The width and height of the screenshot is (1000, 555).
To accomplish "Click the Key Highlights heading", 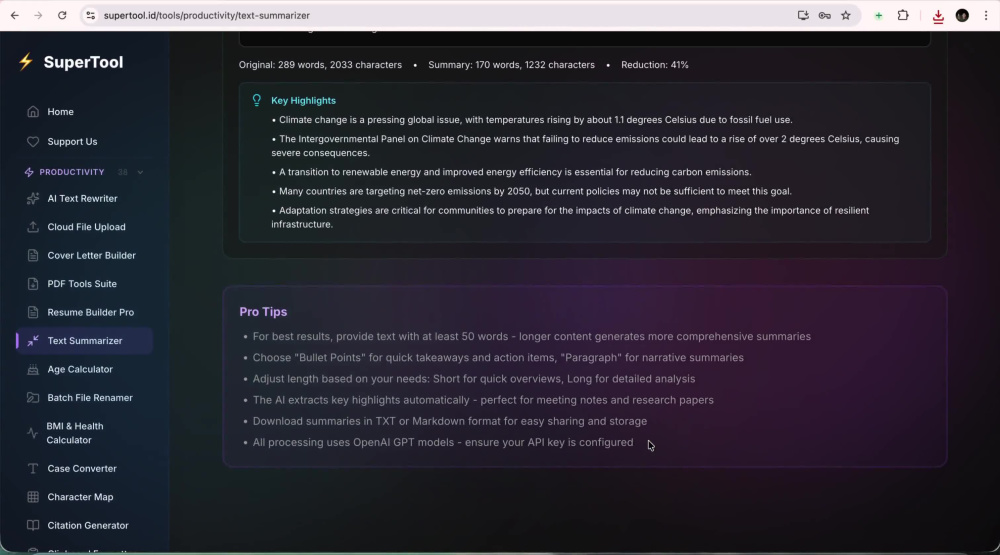I will [x=304, y=101].
